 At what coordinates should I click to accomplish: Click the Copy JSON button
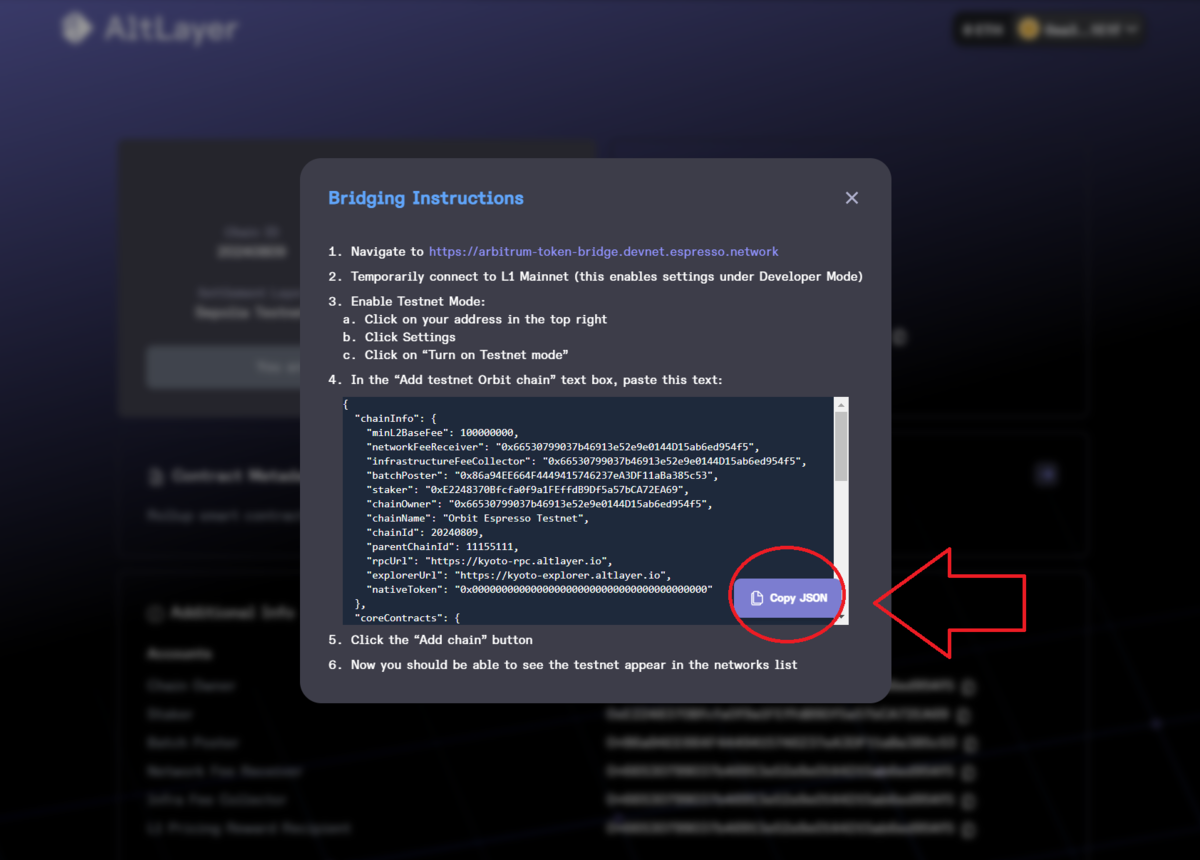788,598
